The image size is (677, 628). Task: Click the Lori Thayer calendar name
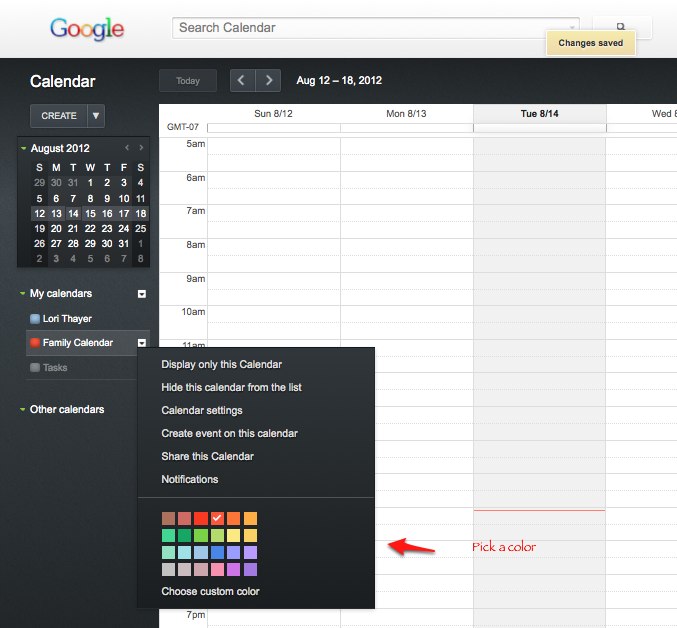coord(67,319)
